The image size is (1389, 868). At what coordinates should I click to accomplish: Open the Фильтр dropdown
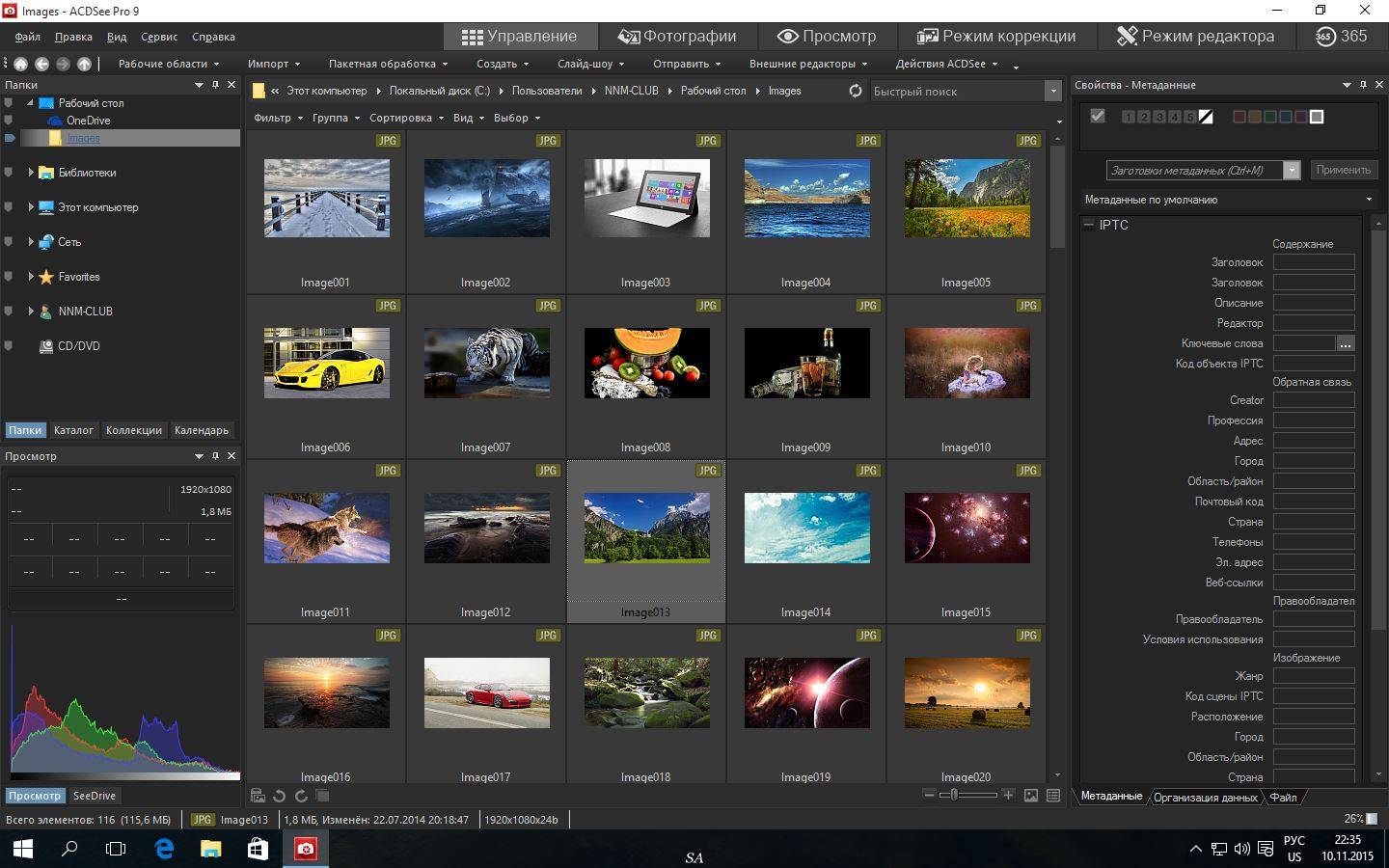(277, 118)
